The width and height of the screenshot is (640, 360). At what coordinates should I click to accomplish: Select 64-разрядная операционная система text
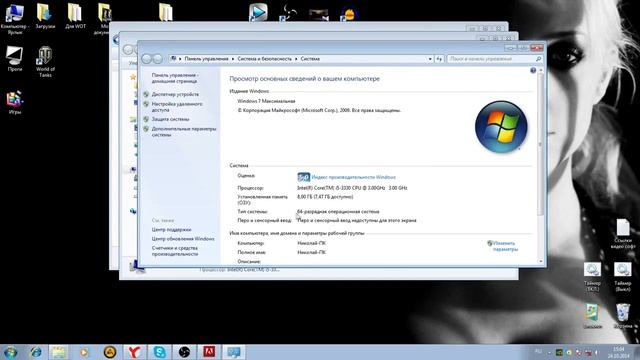[x=338, y=211]
